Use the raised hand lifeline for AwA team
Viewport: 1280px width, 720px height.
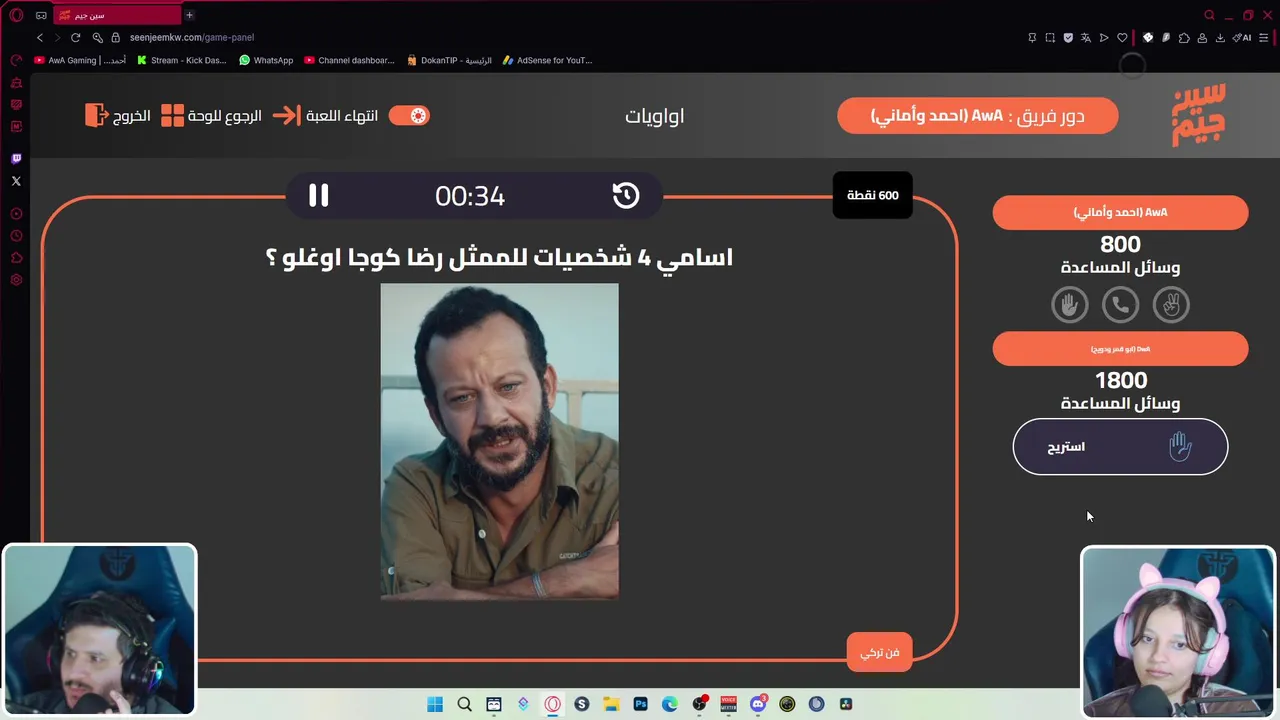[x=1070, y=304]
